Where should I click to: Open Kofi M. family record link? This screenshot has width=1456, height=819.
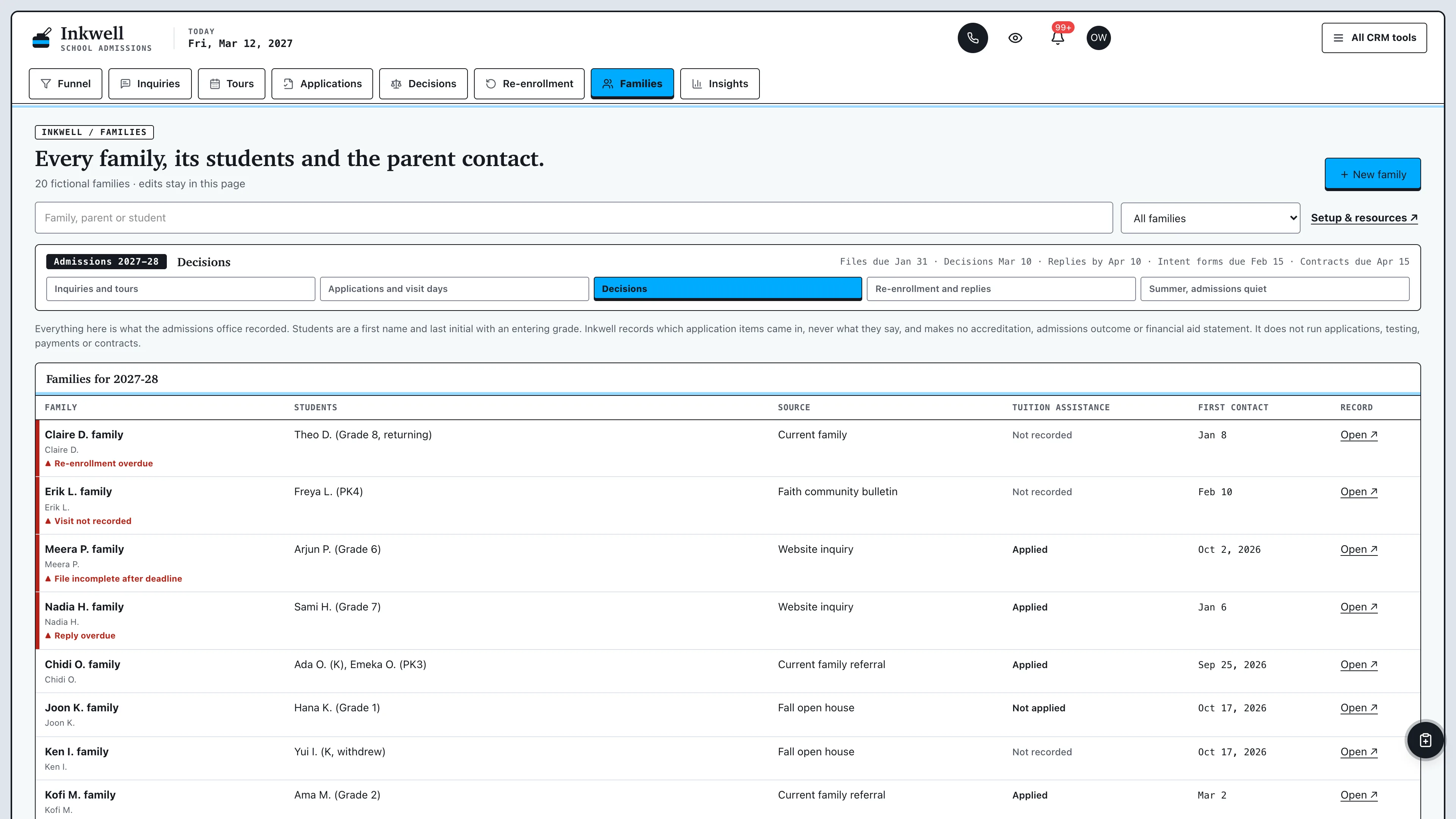[x=1359, y=795]
